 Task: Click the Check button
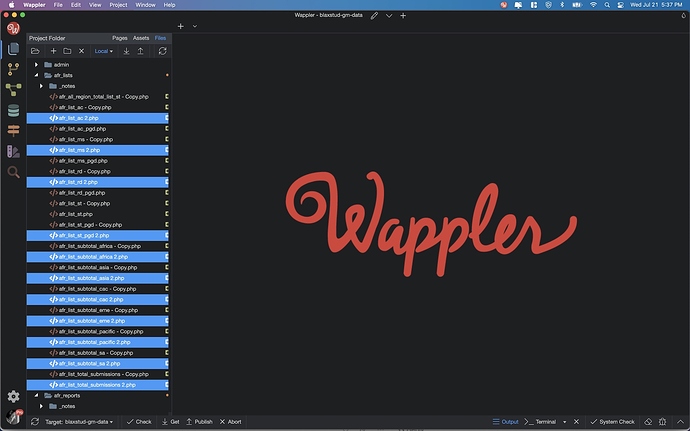139,422
